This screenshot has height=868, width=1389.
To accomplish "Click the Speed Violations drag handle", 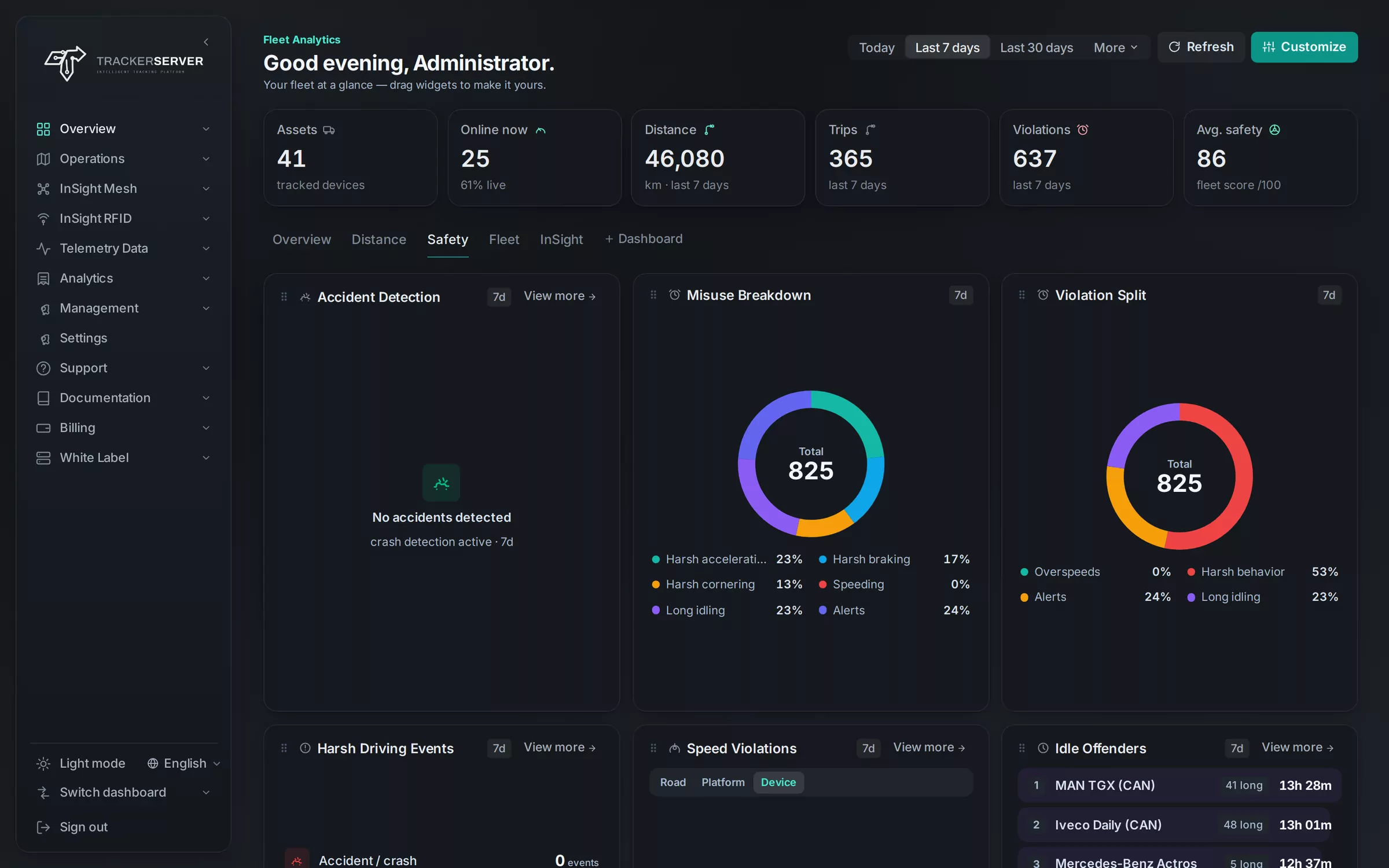I will tap(653, 748).
